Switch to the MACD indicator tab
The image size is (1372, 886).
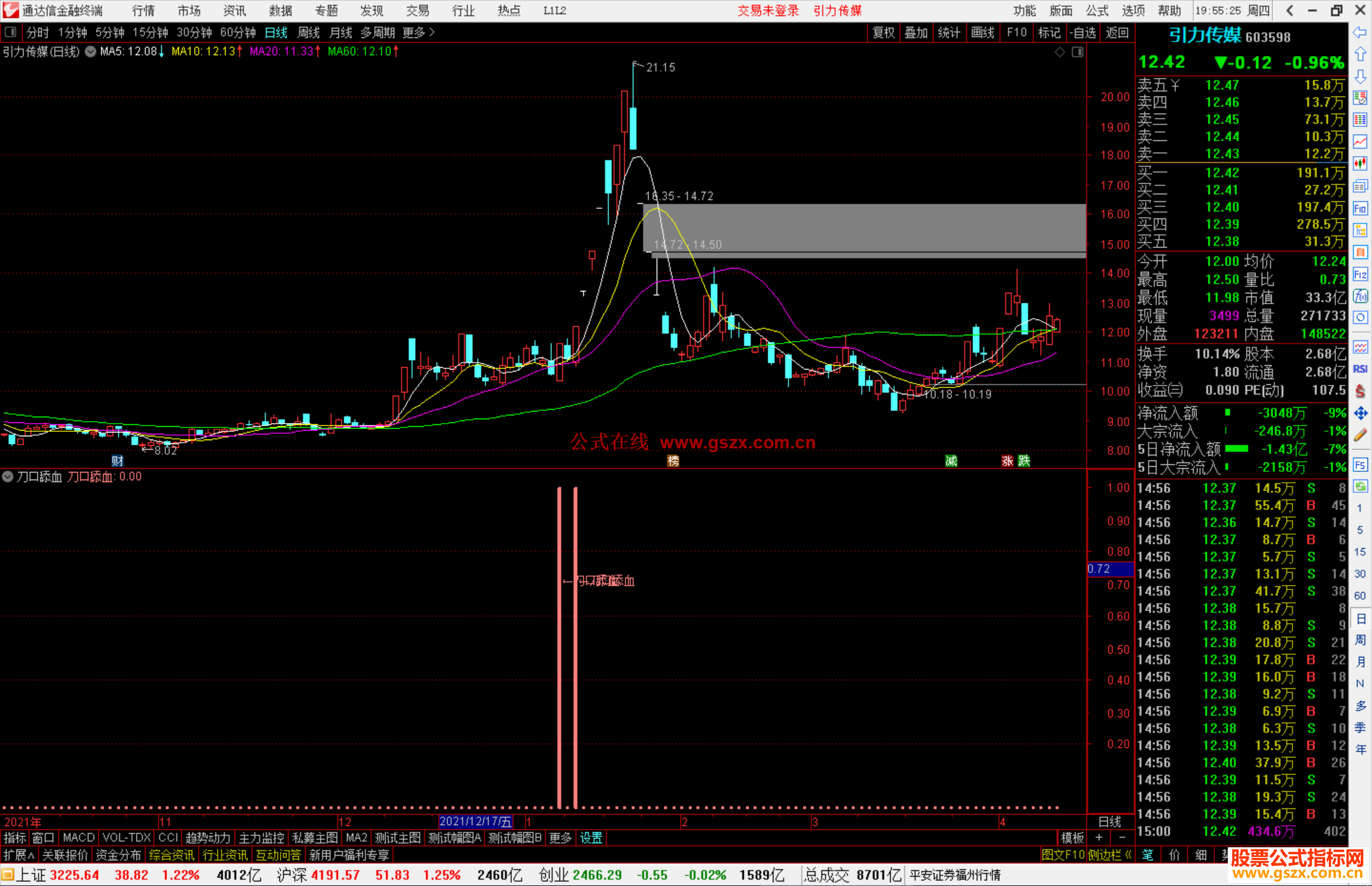pos(78,838)
